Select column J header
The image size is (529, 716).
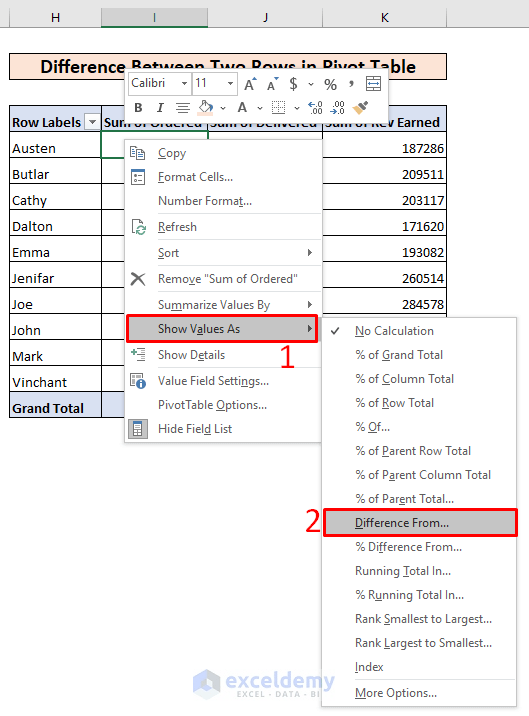point(265,18)
